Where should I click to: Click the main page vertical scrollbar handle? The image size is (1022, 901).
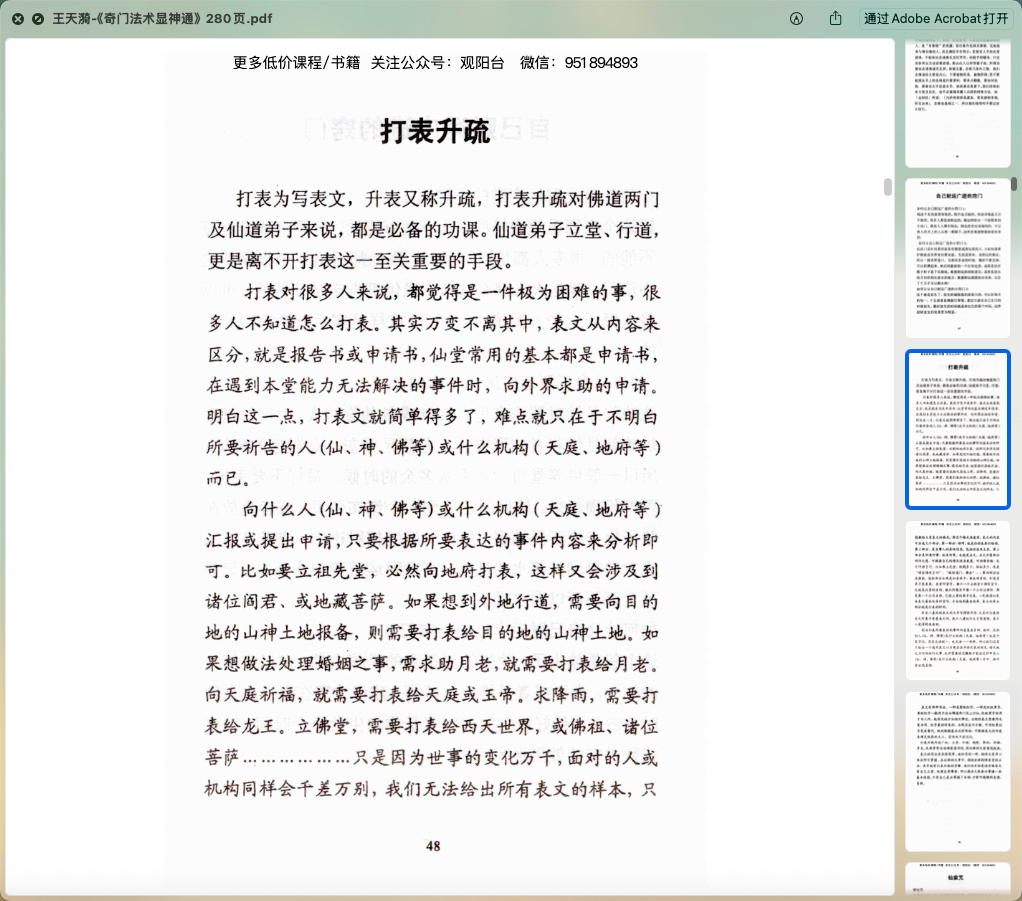pyautogui.click(x=887, y=187)
